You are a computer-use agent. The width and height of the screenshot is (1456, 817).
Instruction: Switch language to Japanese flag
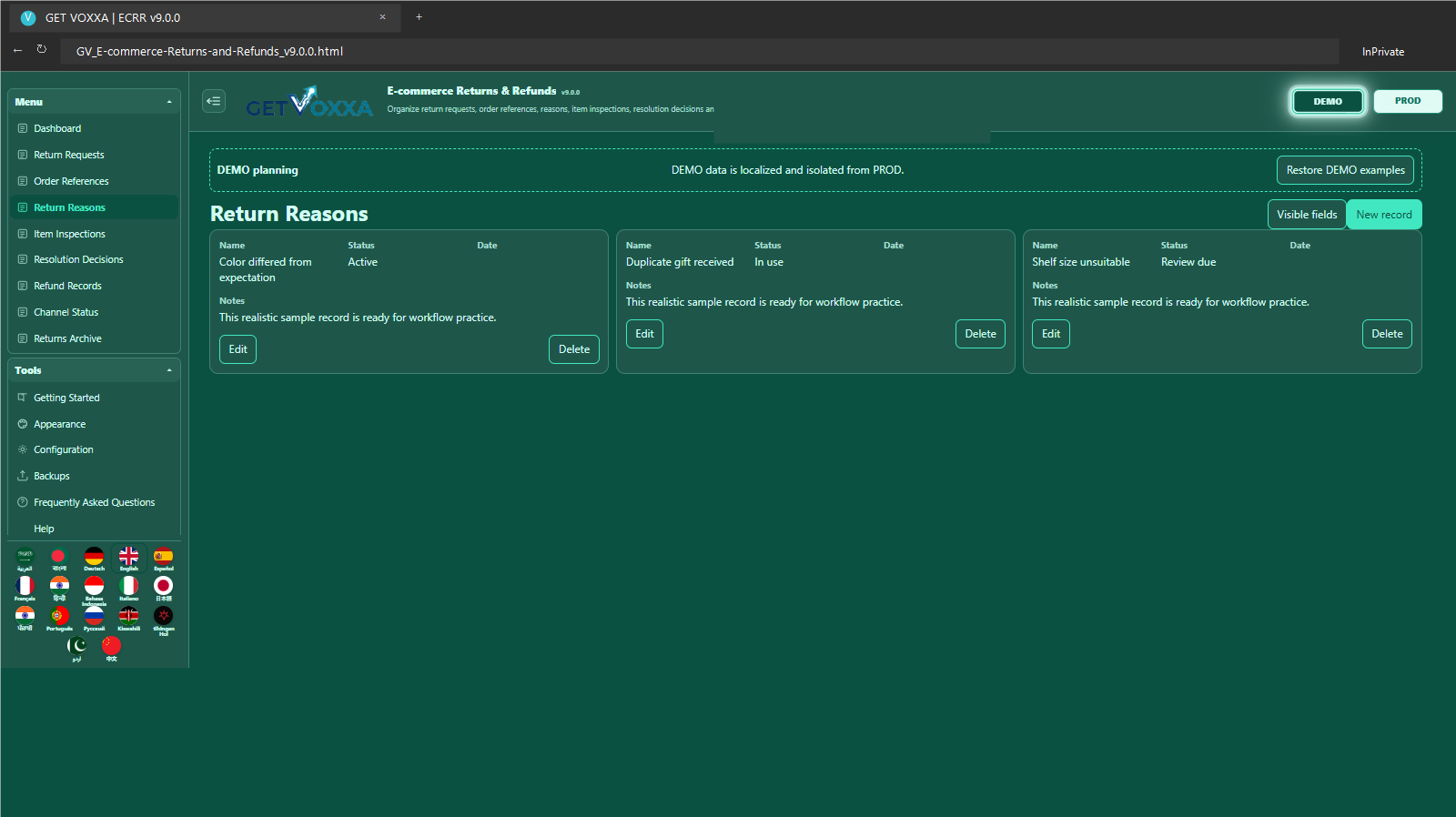click(x=164, y=589)
